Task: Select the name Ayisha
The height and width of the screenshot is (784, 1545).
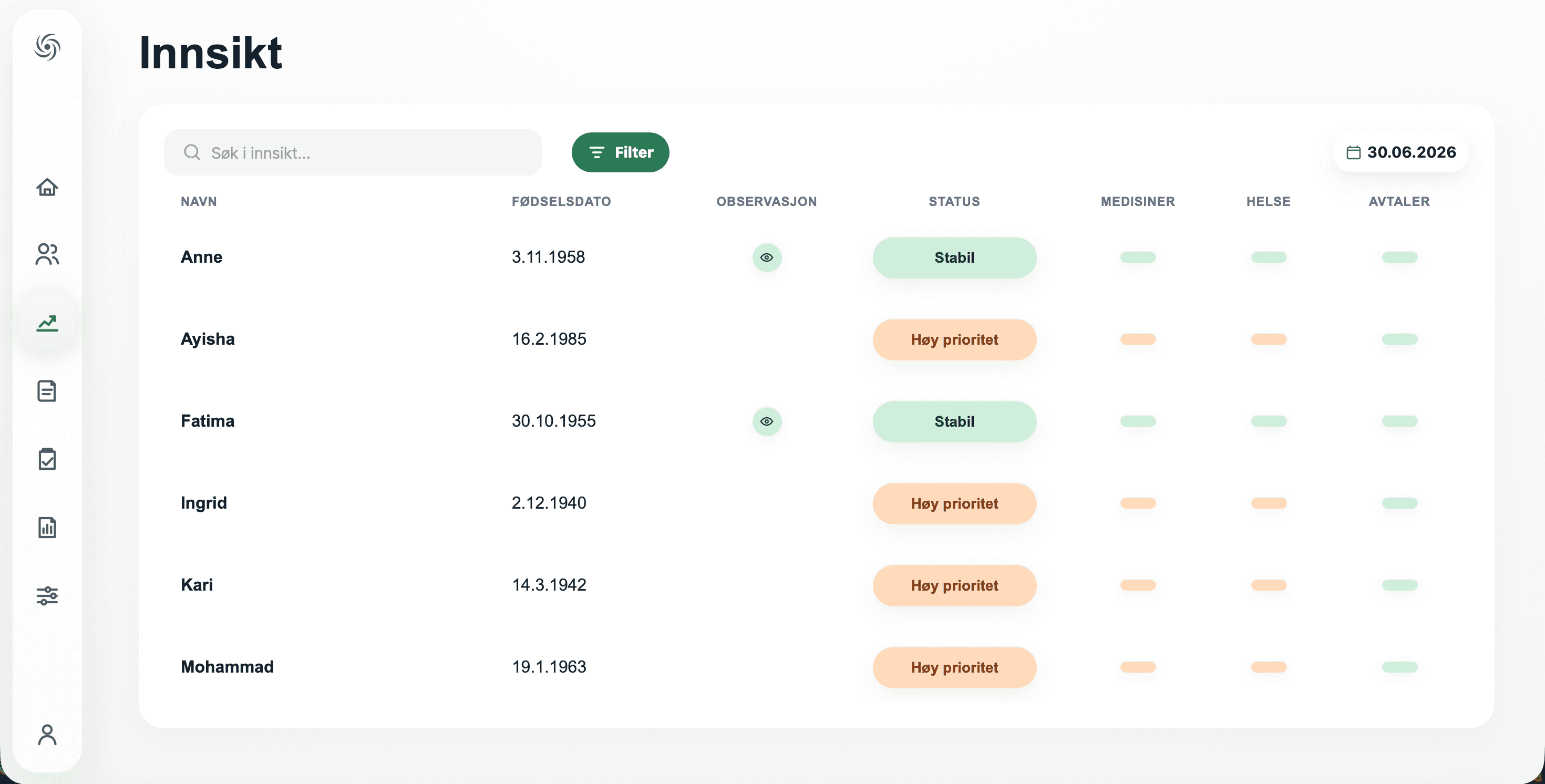Action: point(208,339)
